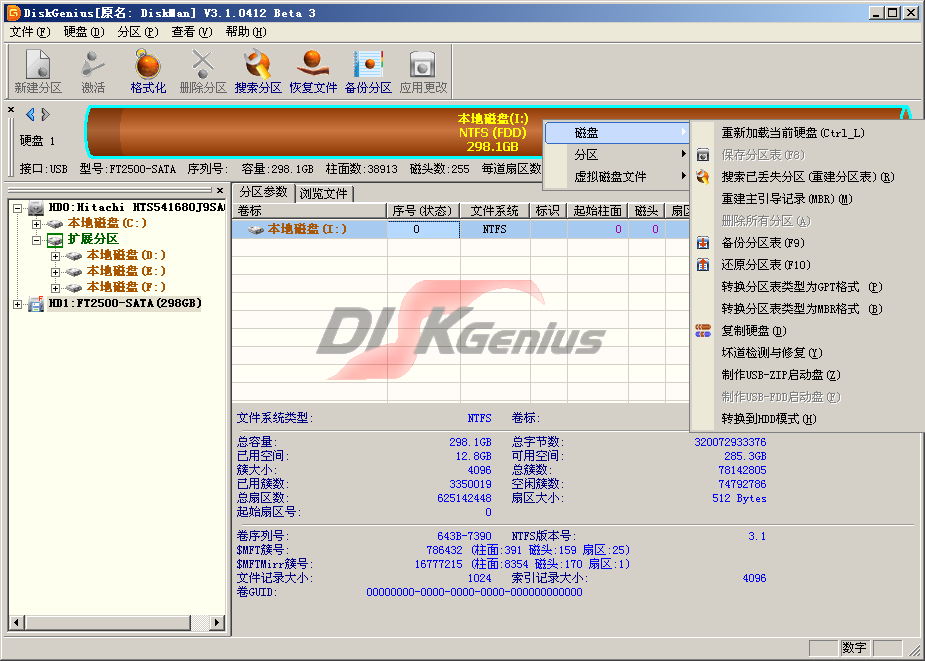Close the disk map panel with the small x
Screen dimensions: 925x661
tap(11, 110)
